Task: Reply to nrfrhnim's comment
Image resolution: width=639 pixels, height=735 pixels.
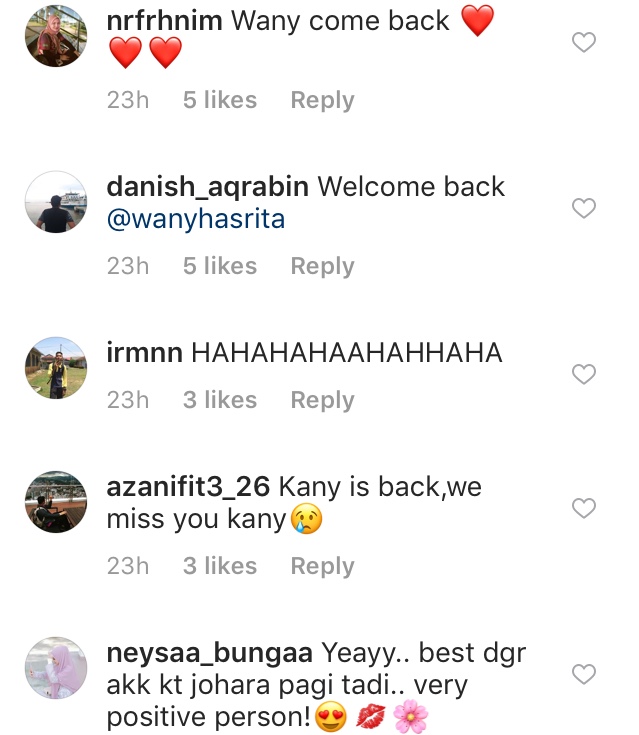Action: coord(323,100)
